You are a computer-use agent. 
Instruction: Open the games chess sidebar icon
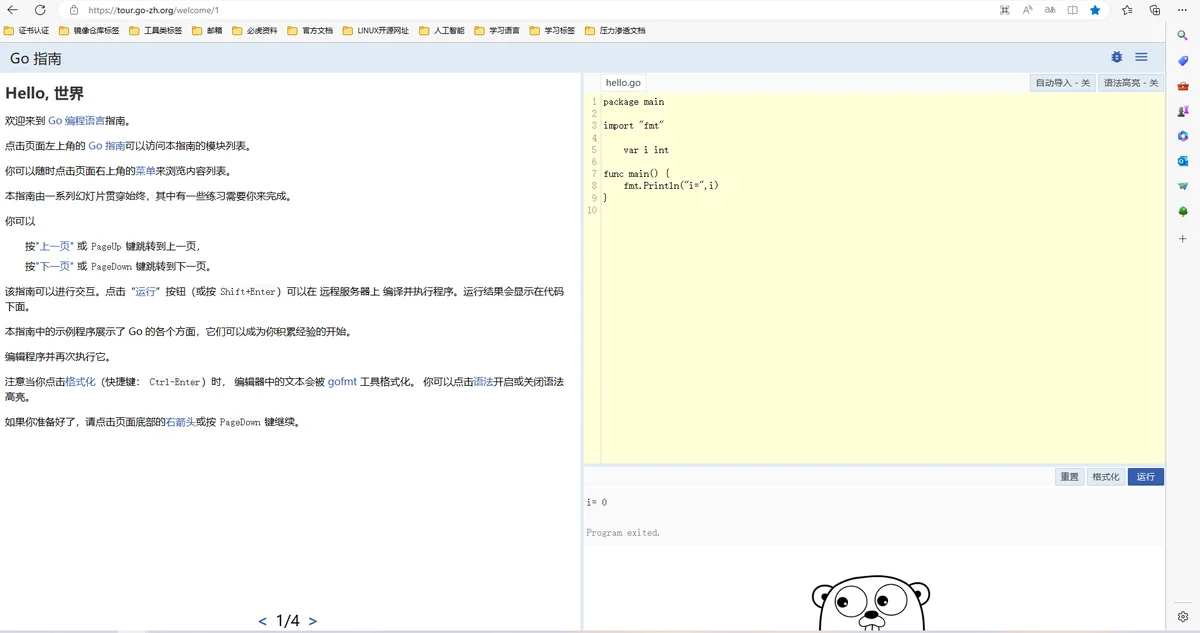[x=1183, y=111]
